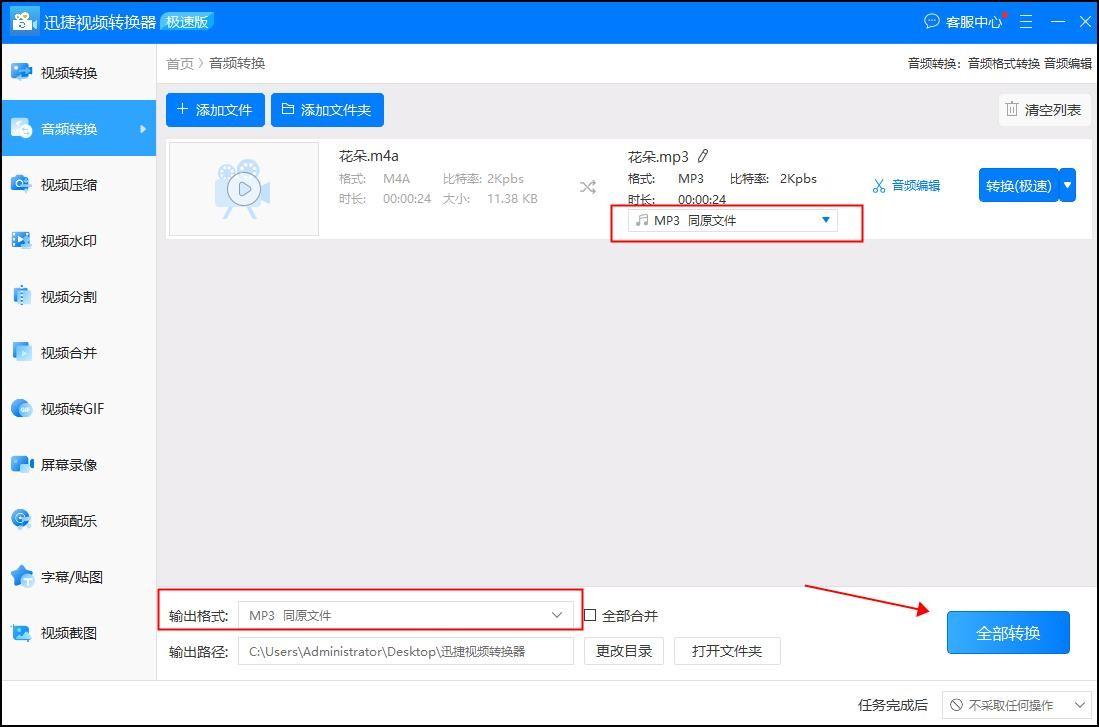Go to 视频压缩 in sidebar
The height and width of the screenshot is (727, 1099).
click(77, 184)
